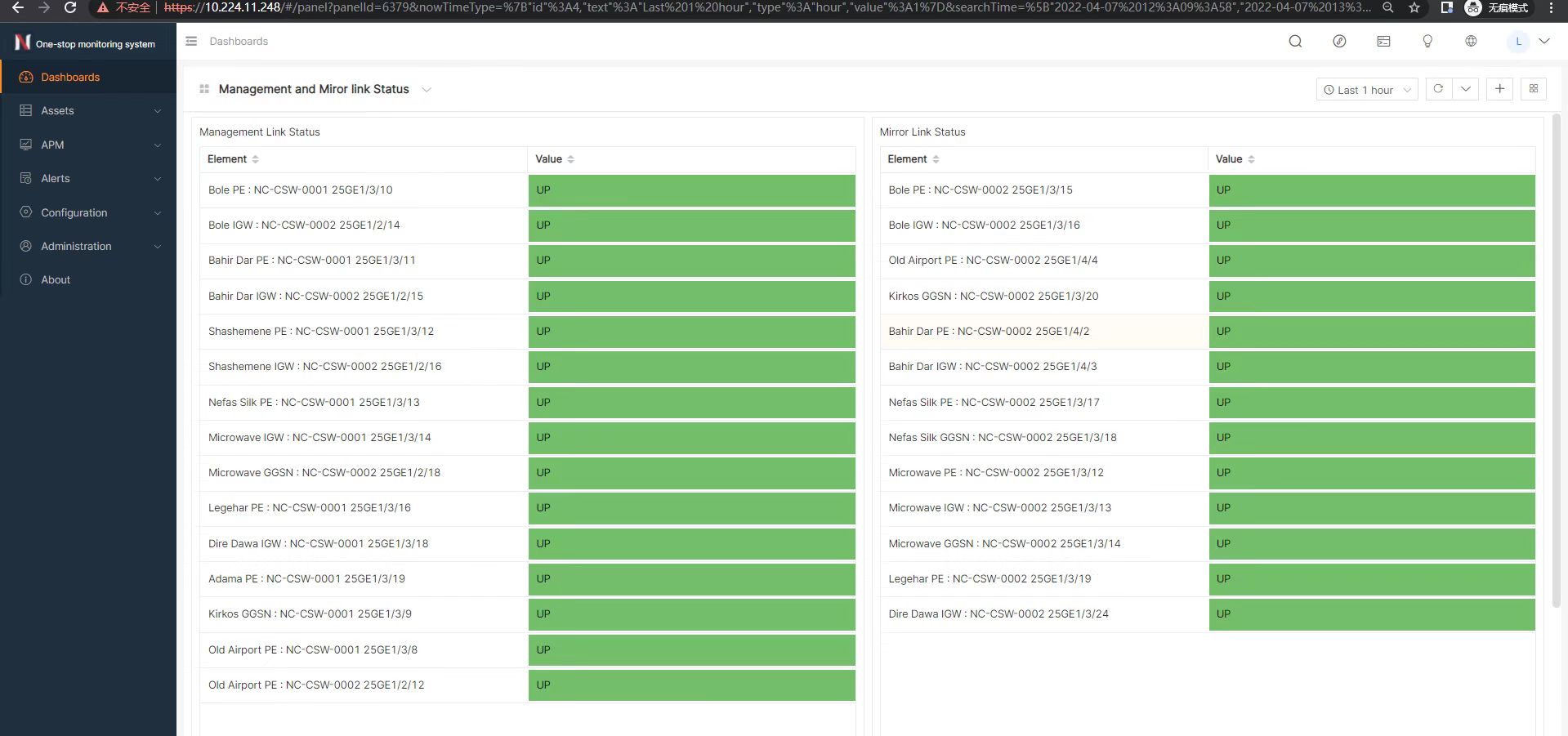Click the green UP cell for Bole PE management link
Screen dimensions: 1568x736
(691, 190)
